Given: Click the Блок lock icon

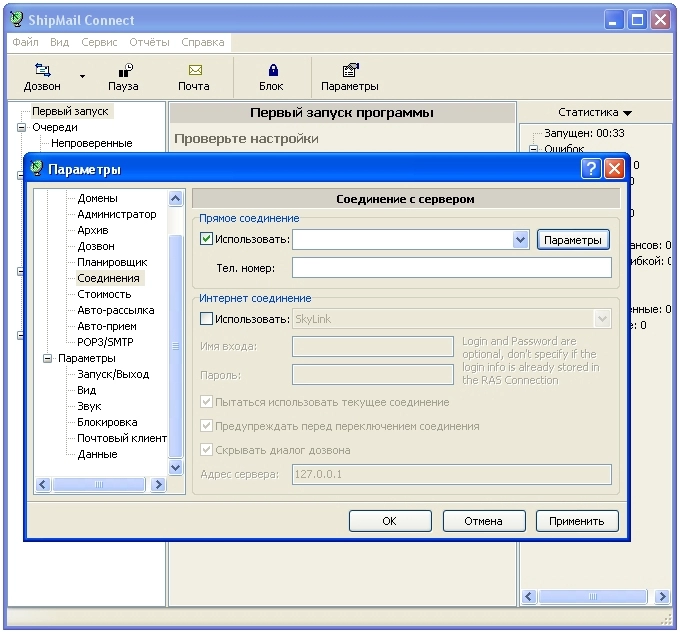Looking at the screenshot, I should [273, 69].
